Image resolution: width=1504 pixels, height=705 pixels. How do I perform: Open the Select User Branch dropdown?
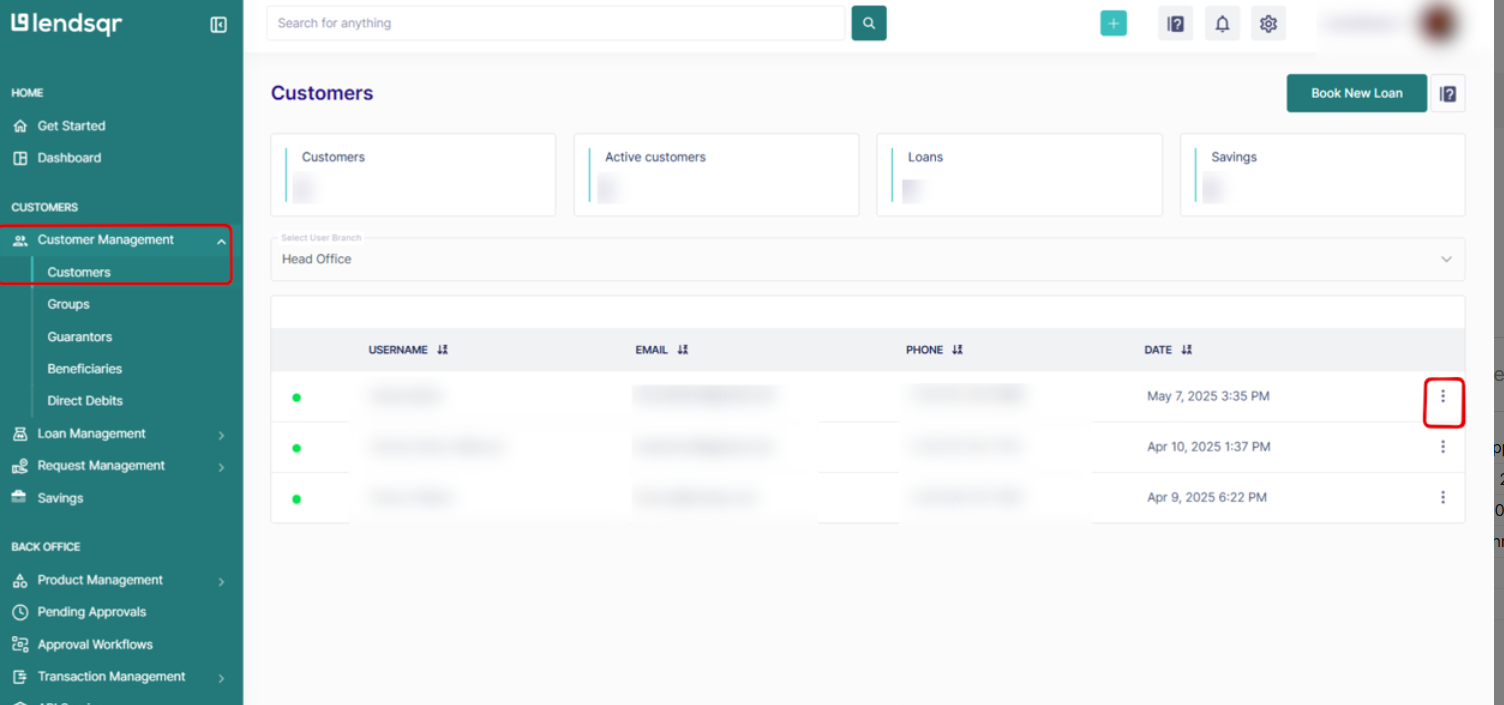(x=867, y=259)
